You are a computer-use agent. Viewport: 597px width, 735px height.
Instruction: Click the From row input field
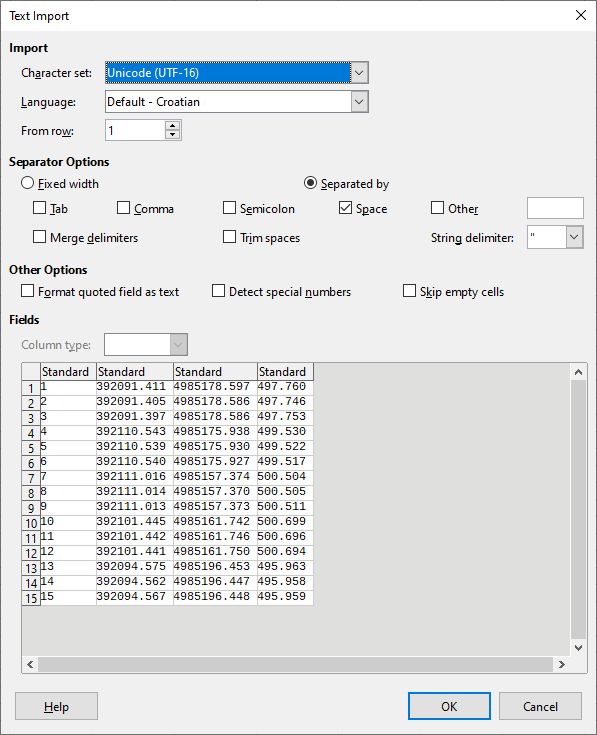(135, 130)
